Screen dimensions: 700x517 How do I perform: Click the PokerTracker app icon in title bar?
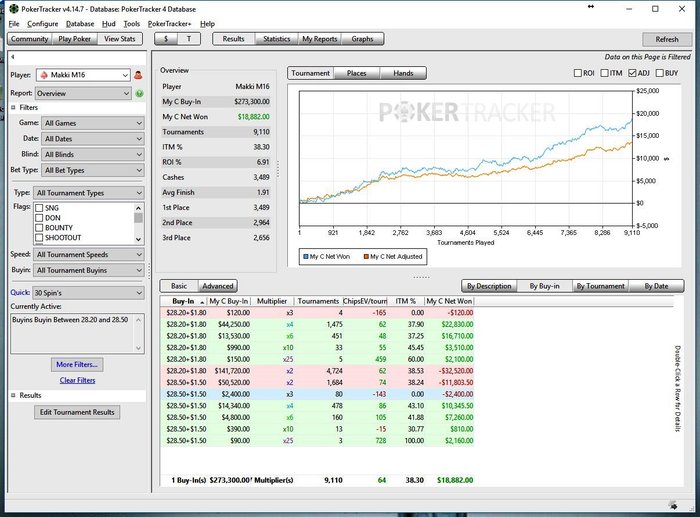14,8
